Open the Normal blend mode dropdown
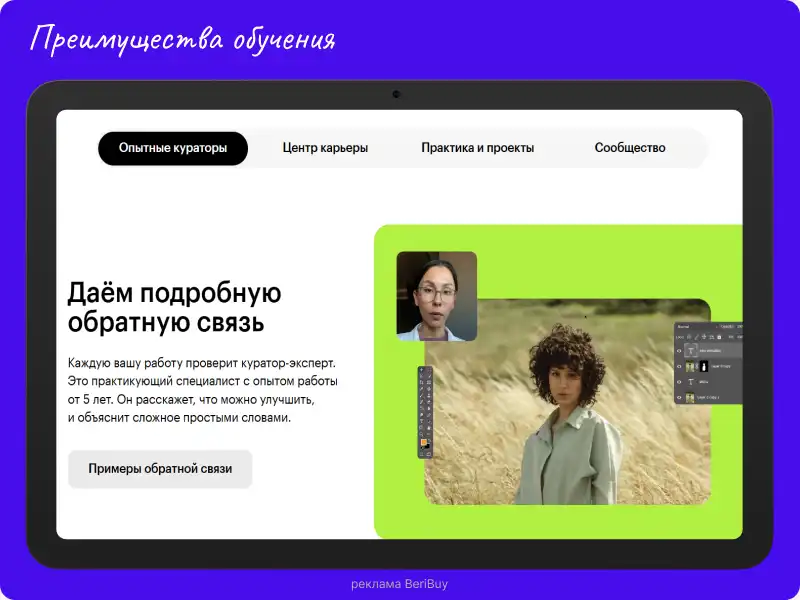The width and height of the screenshot is (800, 600). tap(684, 327)
